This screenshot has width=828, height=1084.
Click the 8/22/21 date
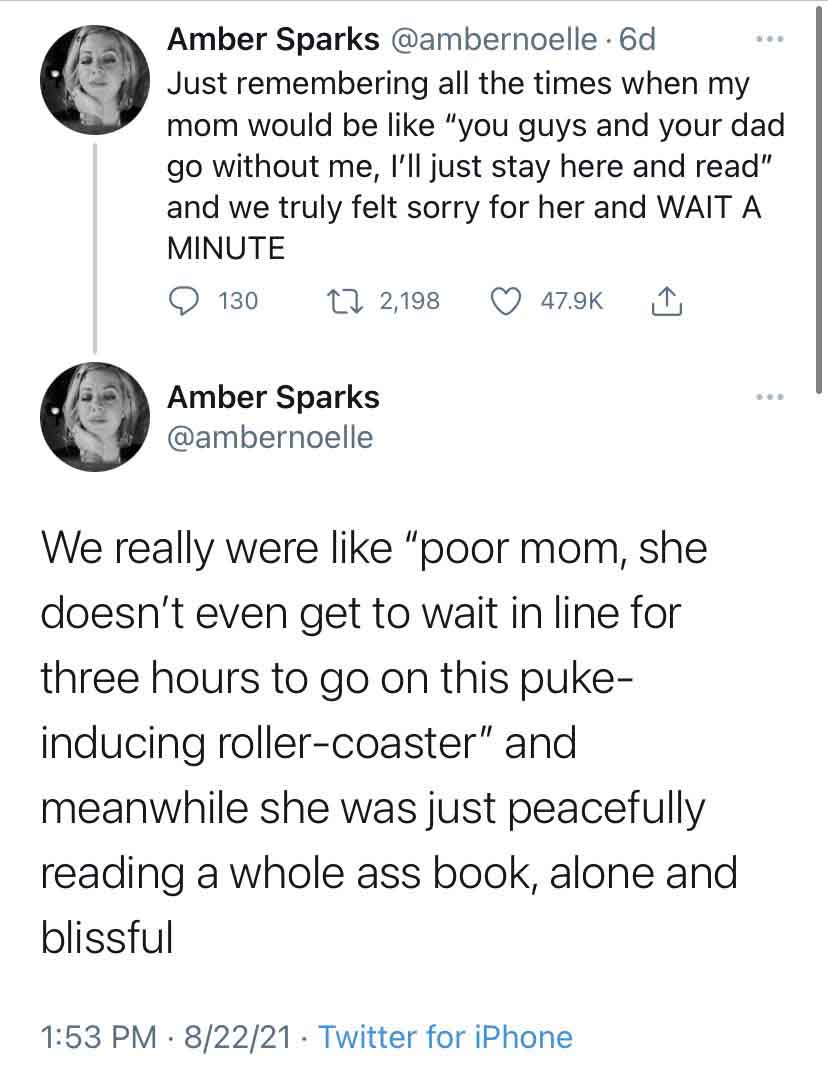point(236,1037)
